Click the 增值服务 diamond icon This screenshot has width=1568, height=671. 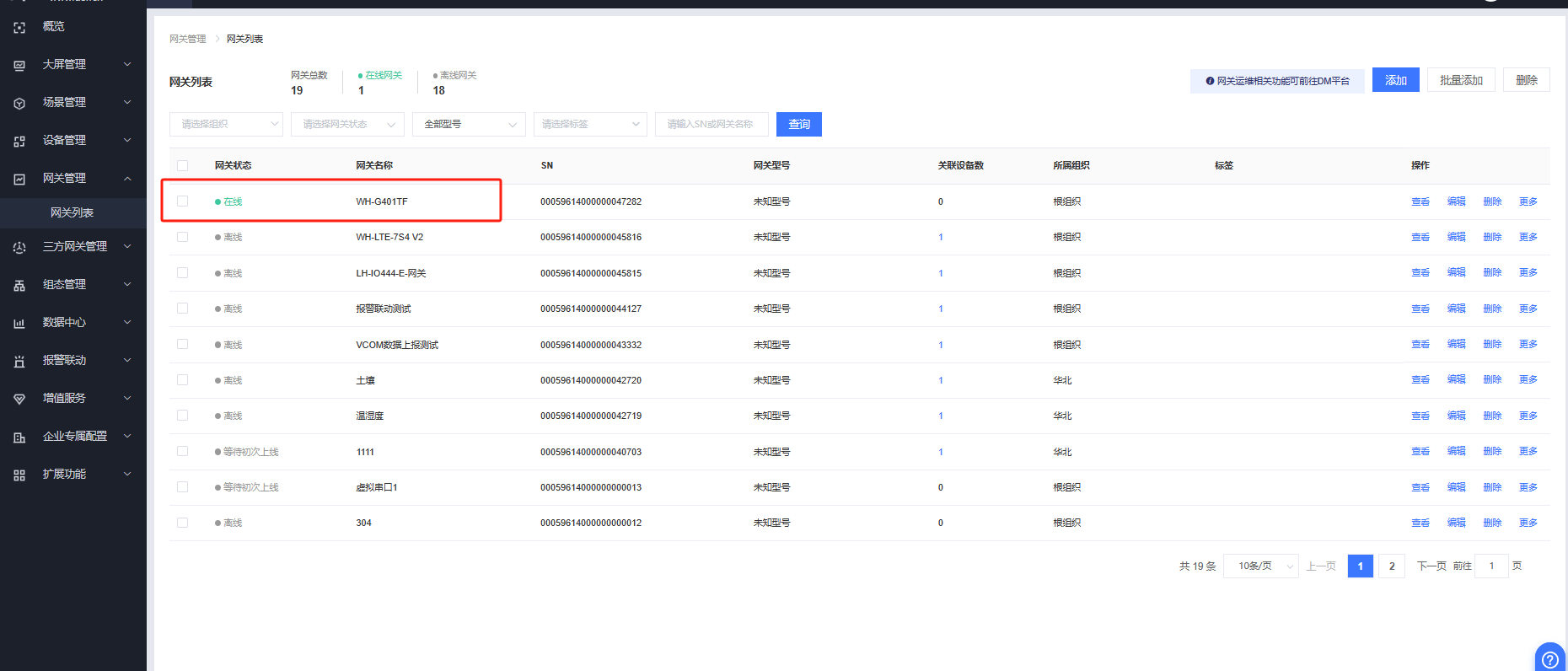coord(19,399)
